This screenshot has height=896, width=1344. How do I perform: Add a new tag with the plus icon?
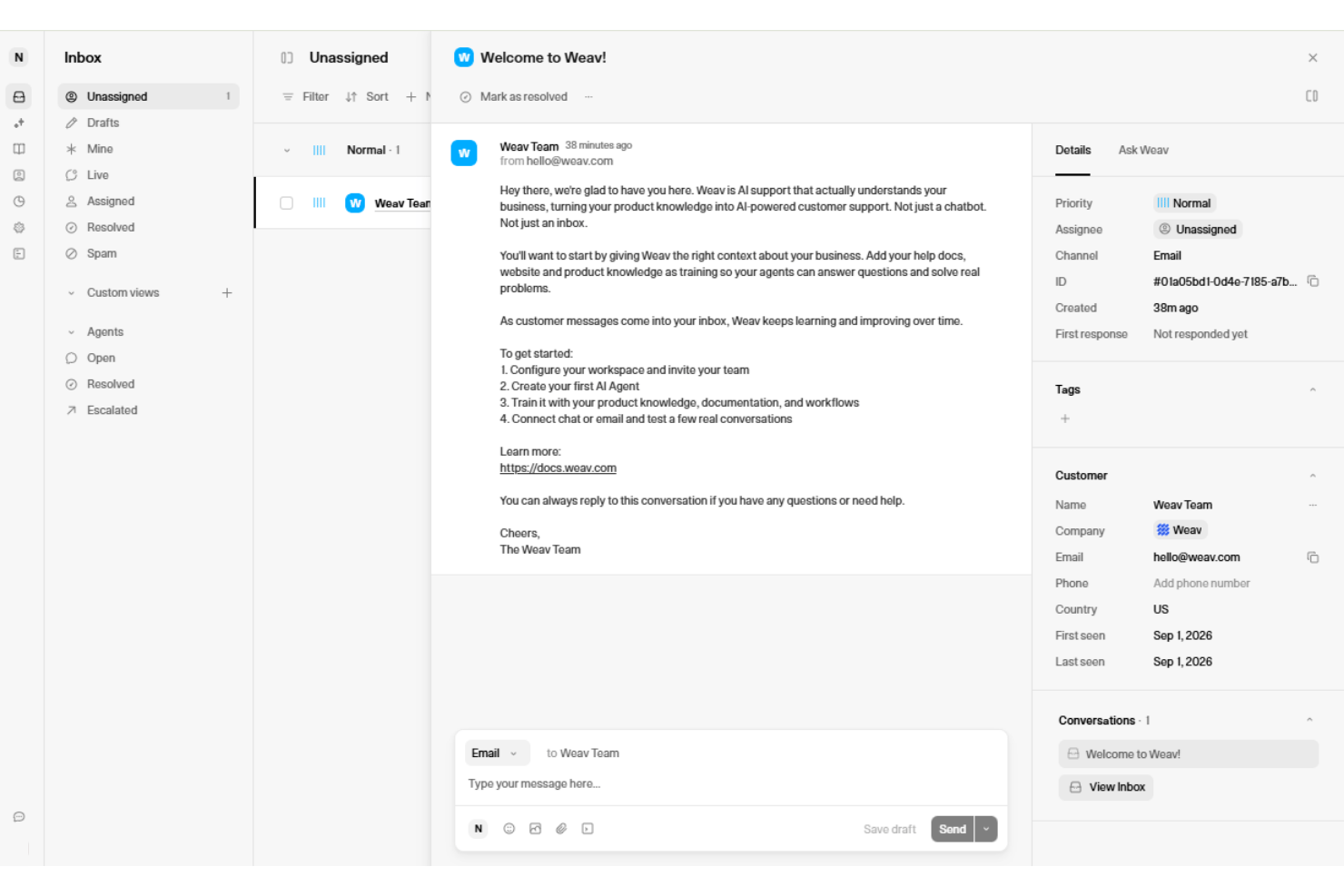point(1065,418)
